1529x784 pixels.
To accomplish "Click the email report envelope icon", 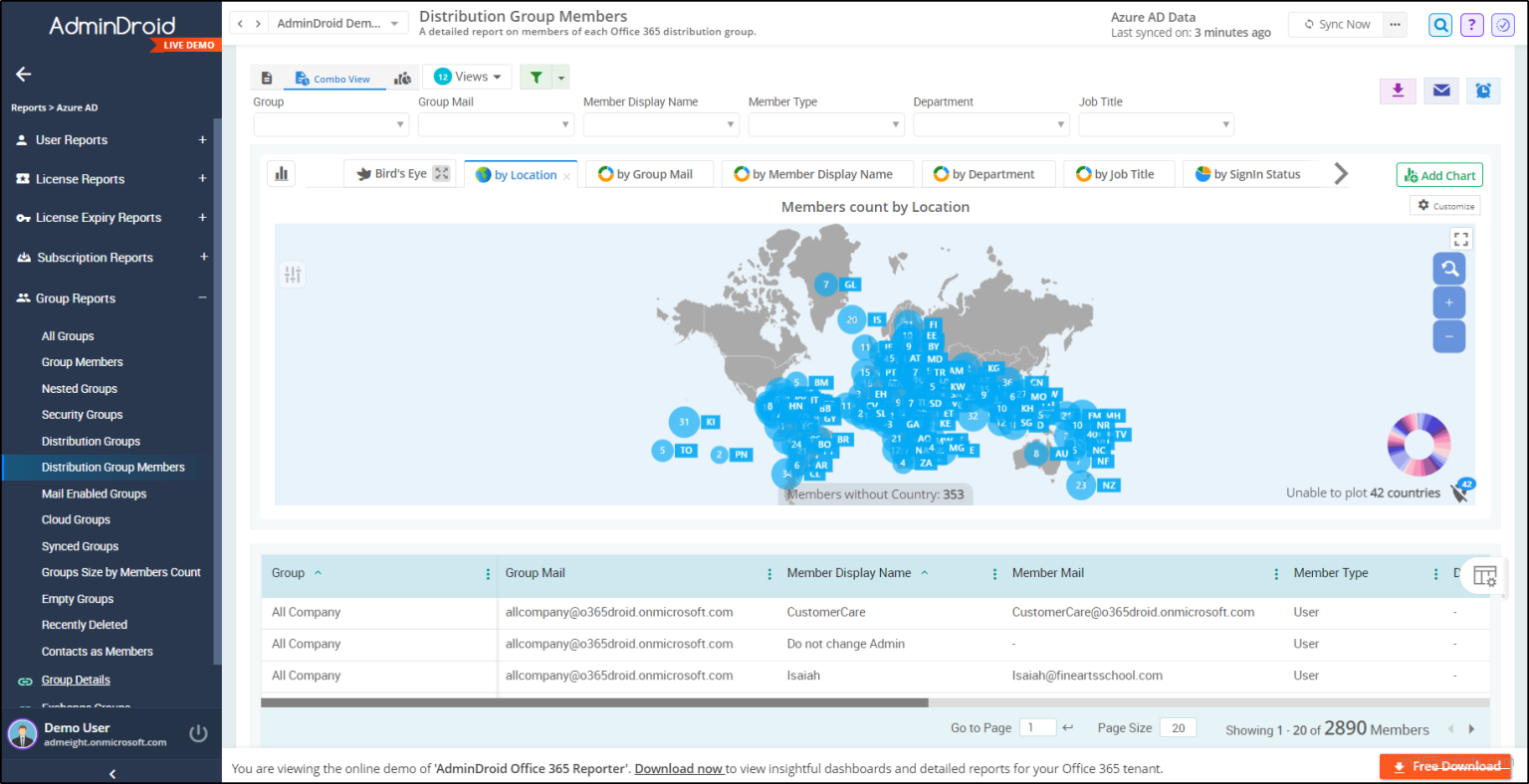I will pos(1441,91).
